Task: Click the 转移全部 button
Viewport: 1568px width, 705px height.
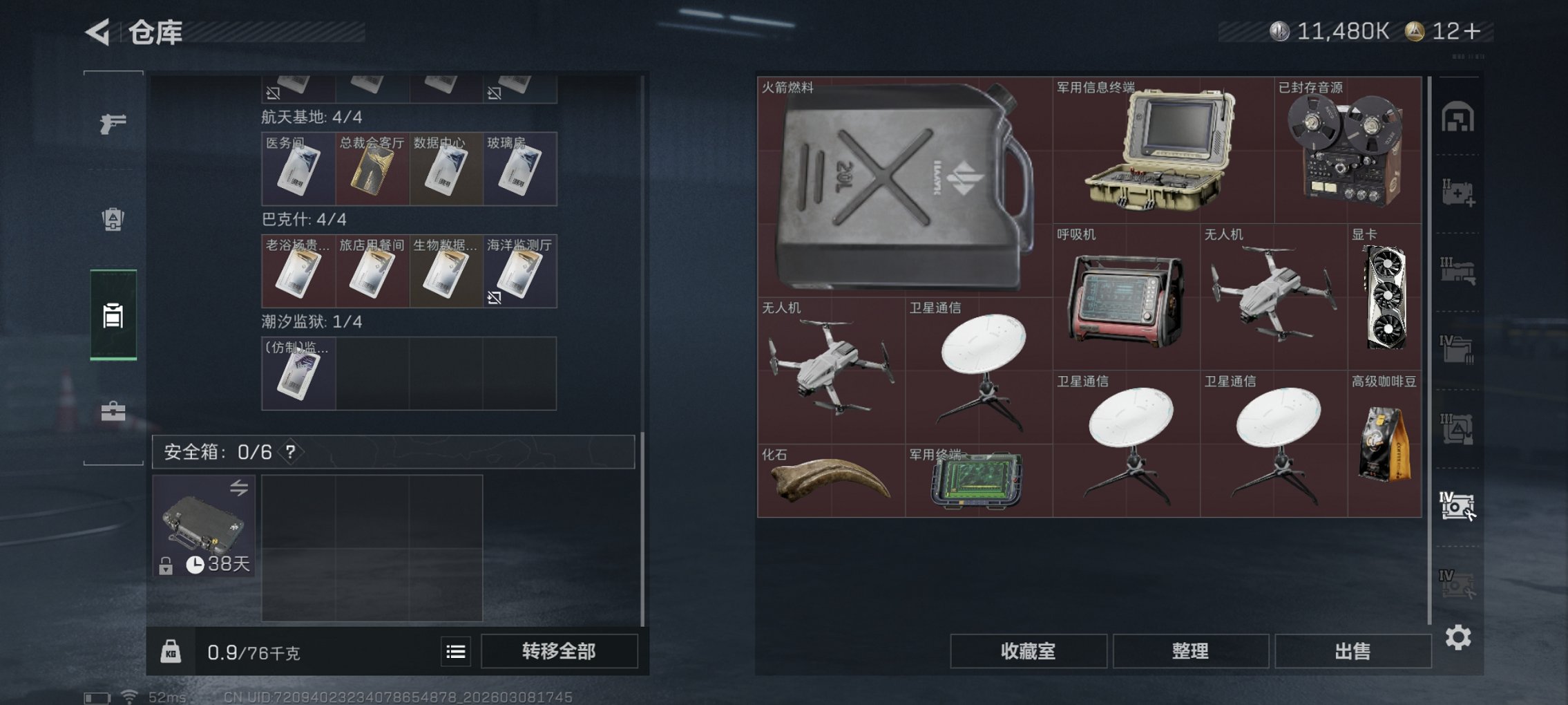Action: point(559,651)
